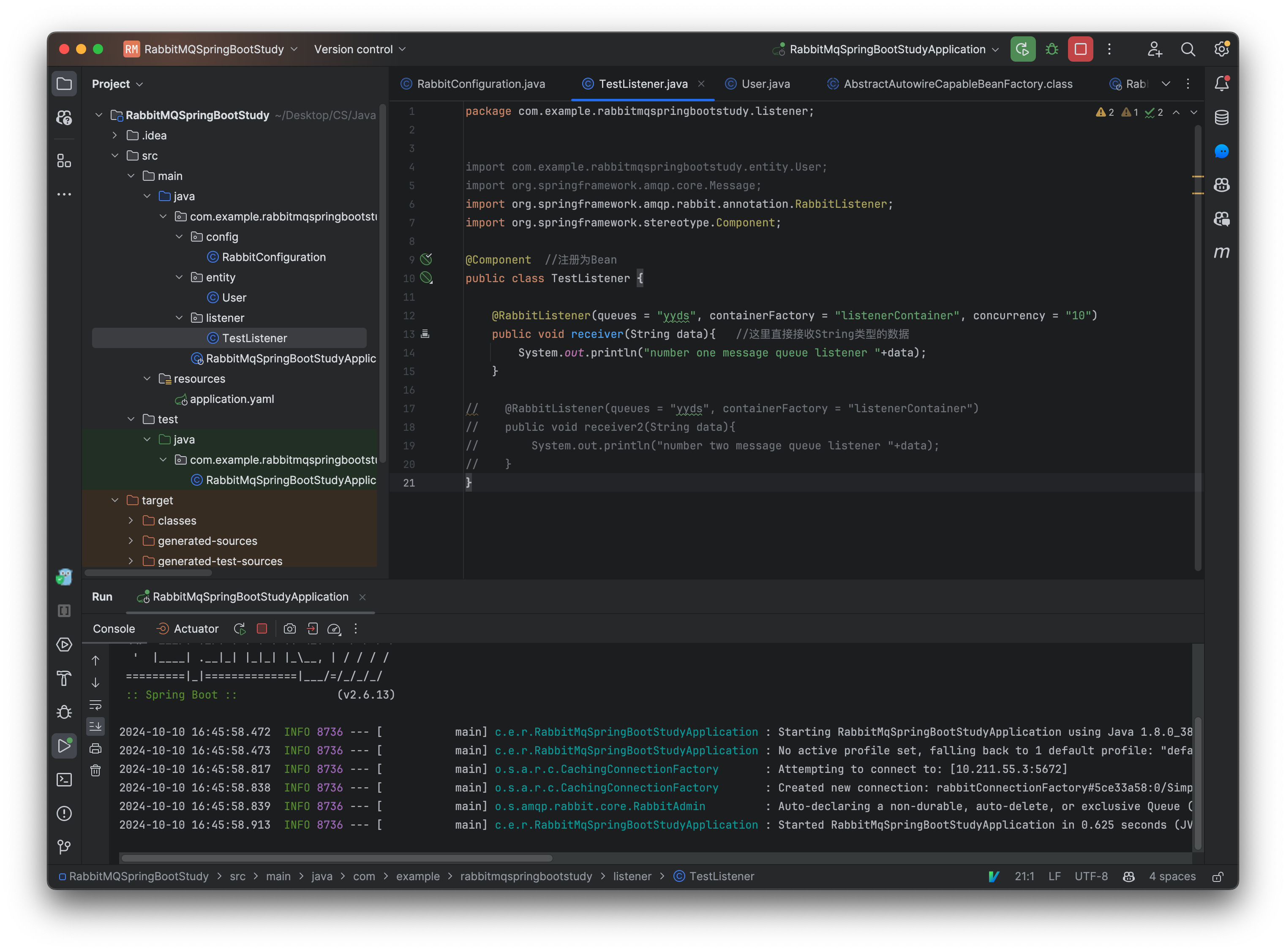Expand the classes folder under target

tap(131, 520)
